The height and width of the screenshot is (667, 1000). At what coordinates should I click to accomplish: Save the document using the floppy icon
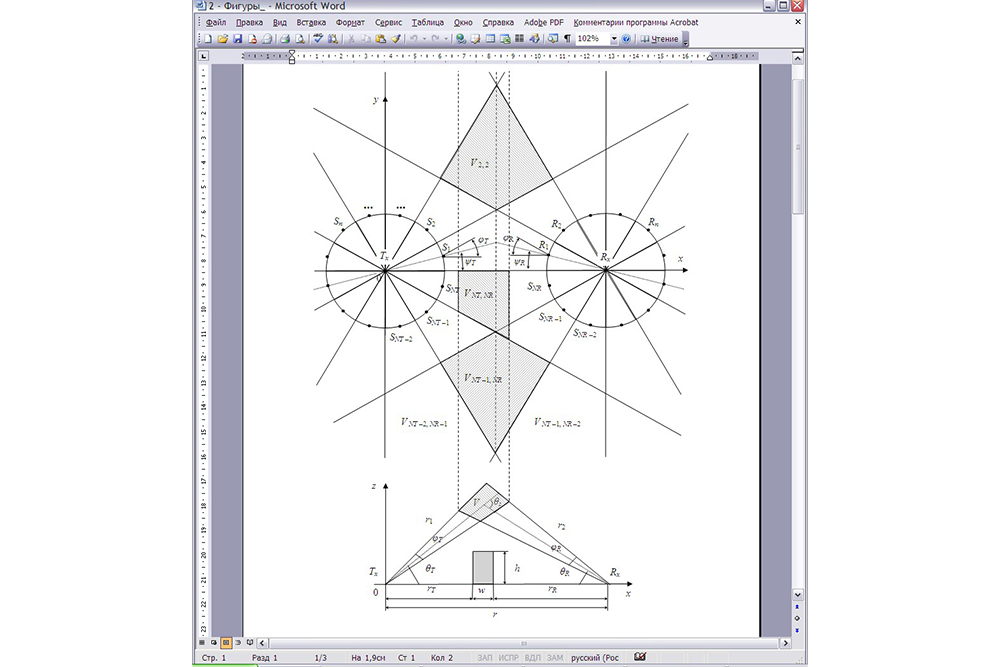pos(237,39)
